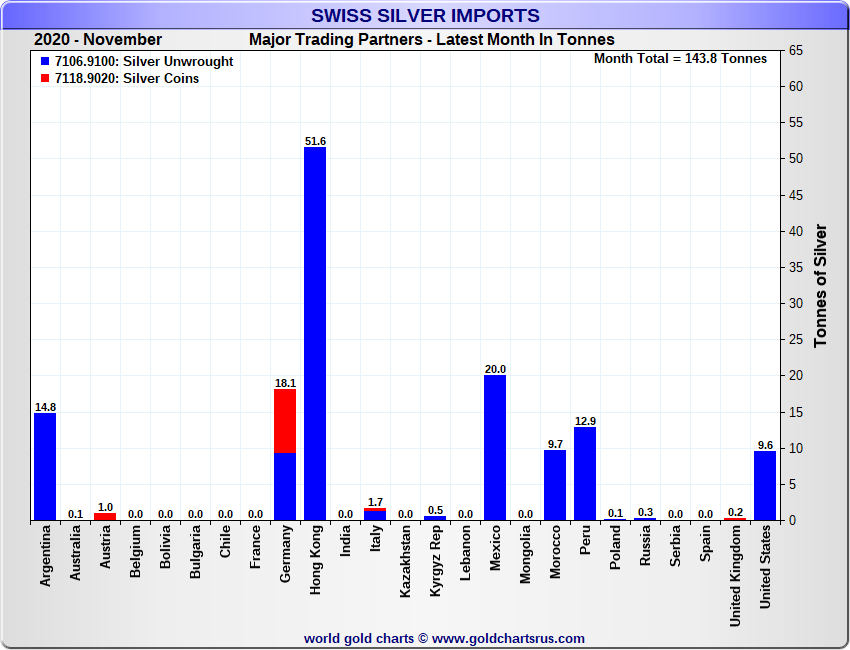This screenshot has height=650, width=850.
Task: Click the 'Australia' axis label
Action: 75,553
